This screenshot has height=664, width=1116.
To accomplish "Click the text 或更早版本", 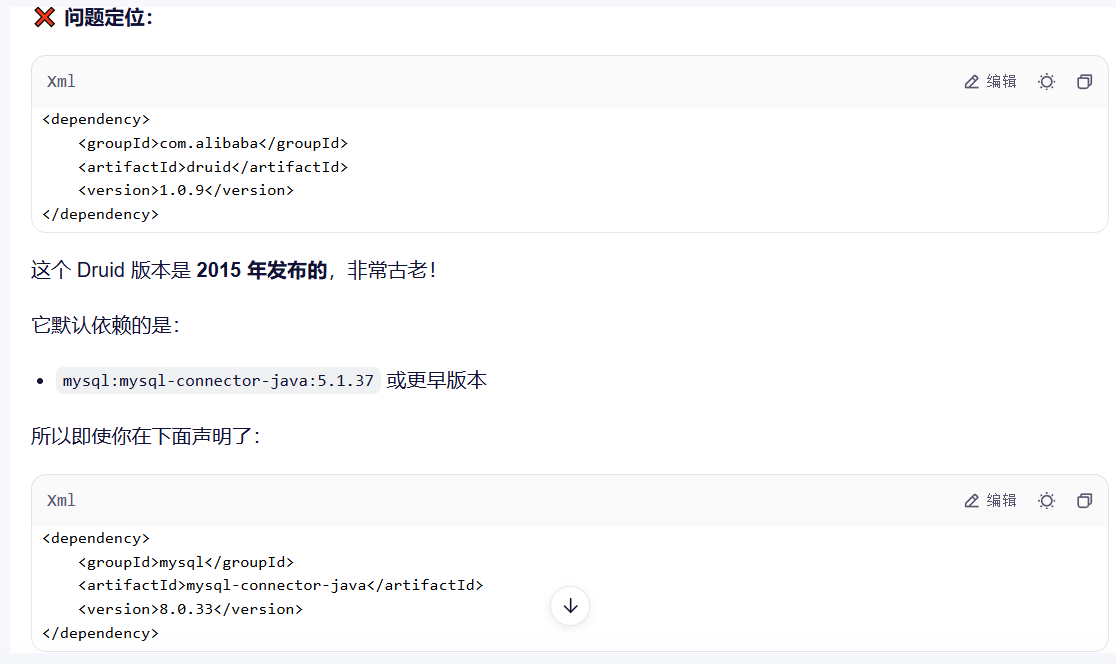I will (436, 381).
